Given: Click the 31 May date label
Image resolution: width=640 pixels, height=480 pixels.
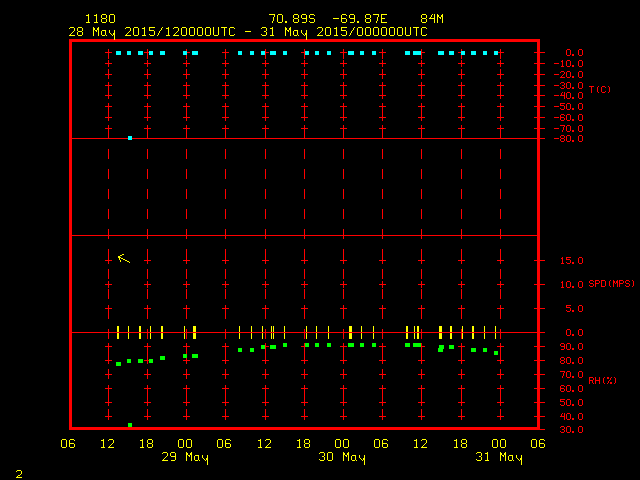Looking at the screenshot, I should point(499,457).
